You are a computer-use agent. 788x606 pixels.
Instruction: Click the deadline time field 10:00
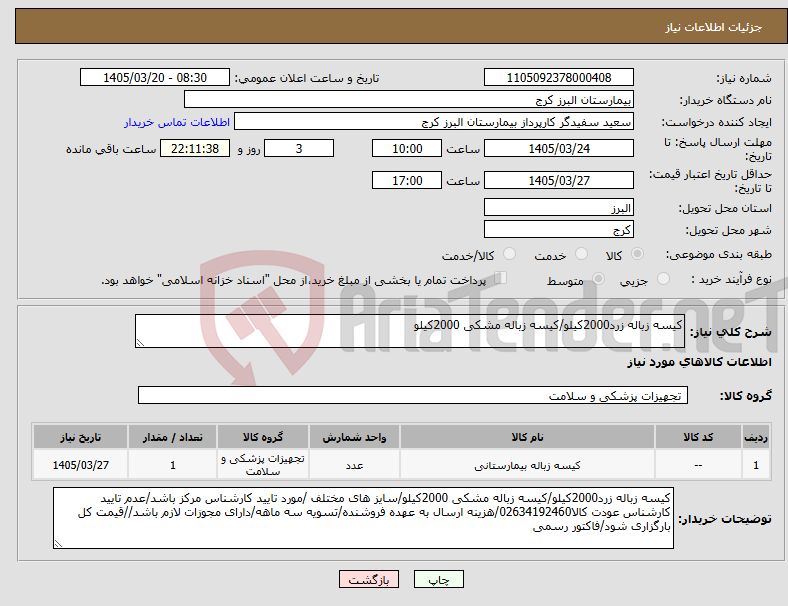(407, 148)
